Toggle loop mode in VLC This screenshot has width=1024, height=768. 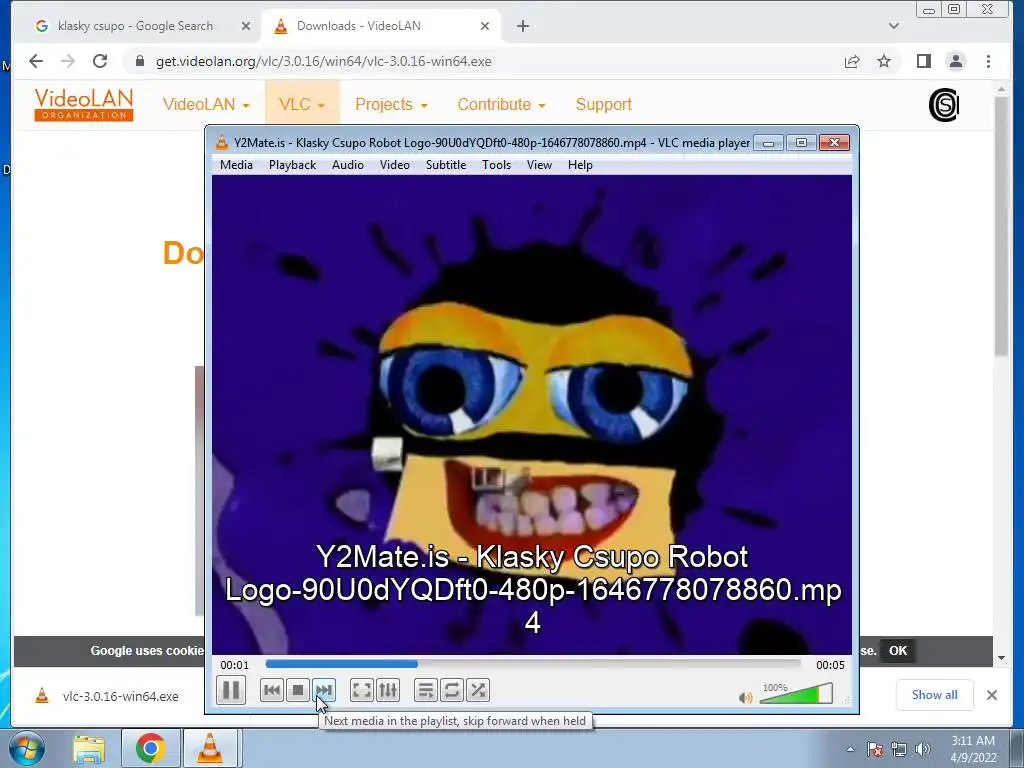[x=452, y=690]
